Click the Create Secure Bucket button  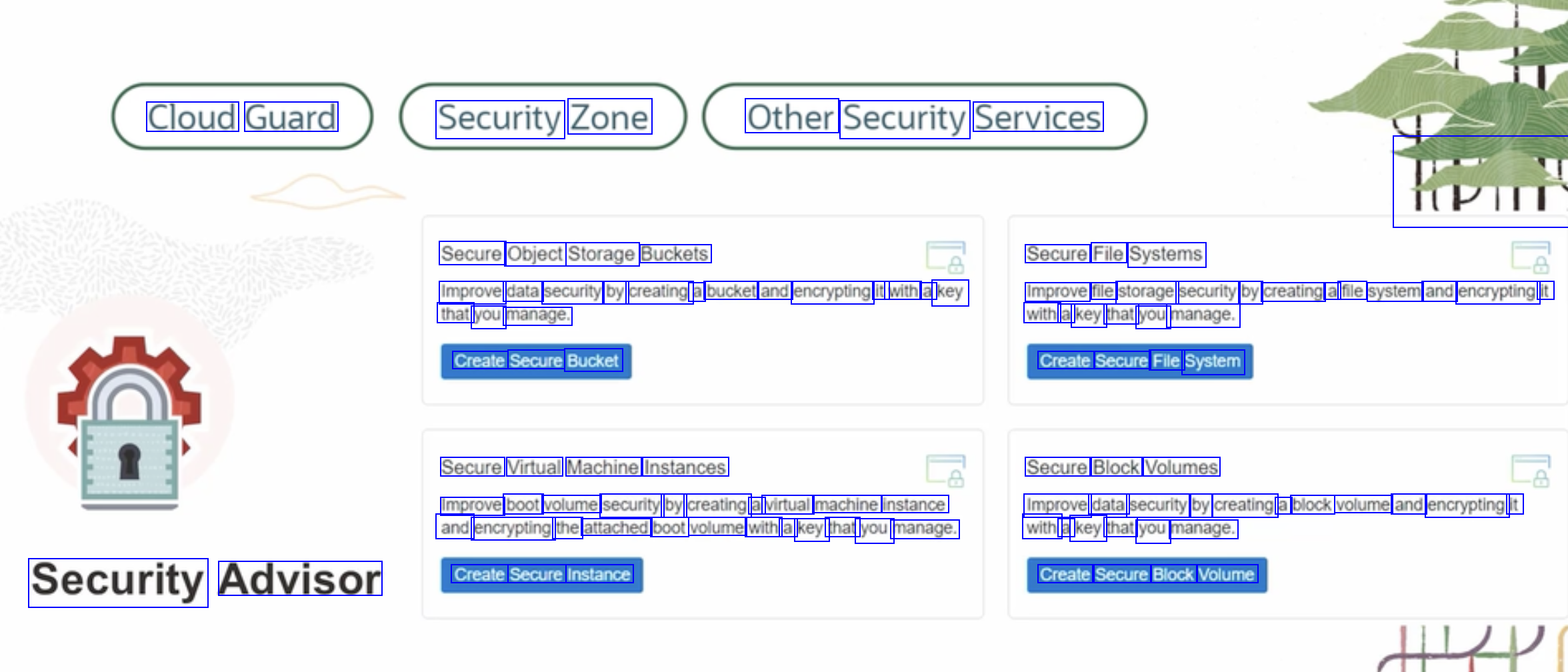pos(536,361)
